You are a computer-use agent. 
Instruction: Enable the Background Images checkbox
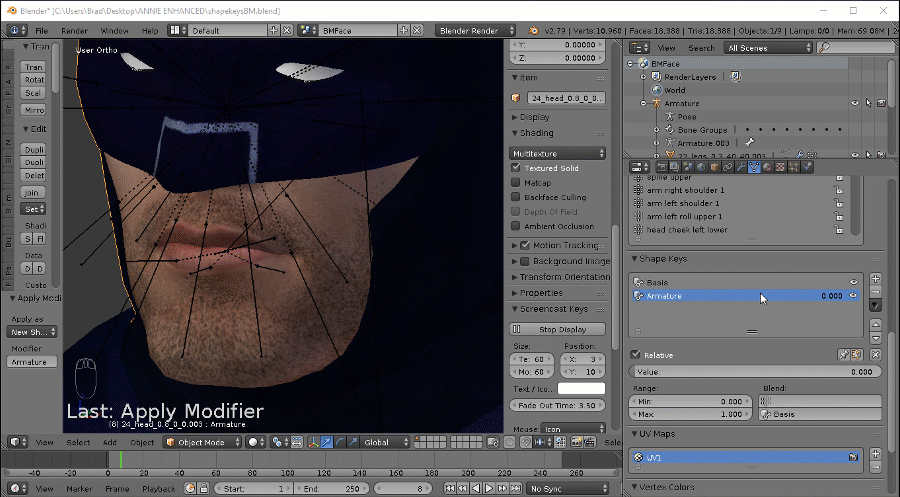525,261
